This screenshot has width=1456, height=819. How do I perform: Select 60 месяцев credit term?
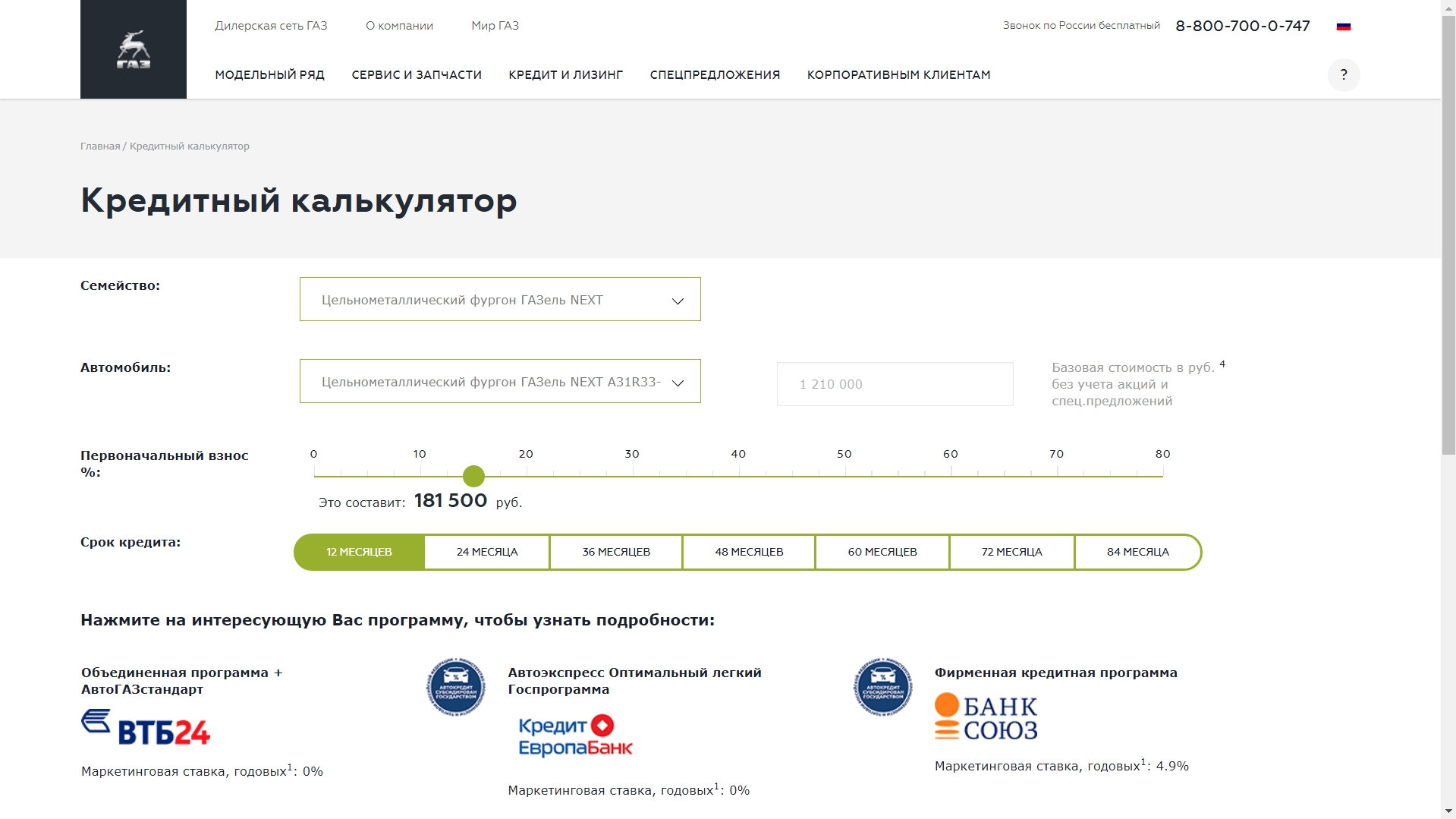click(x=882, y=552)
